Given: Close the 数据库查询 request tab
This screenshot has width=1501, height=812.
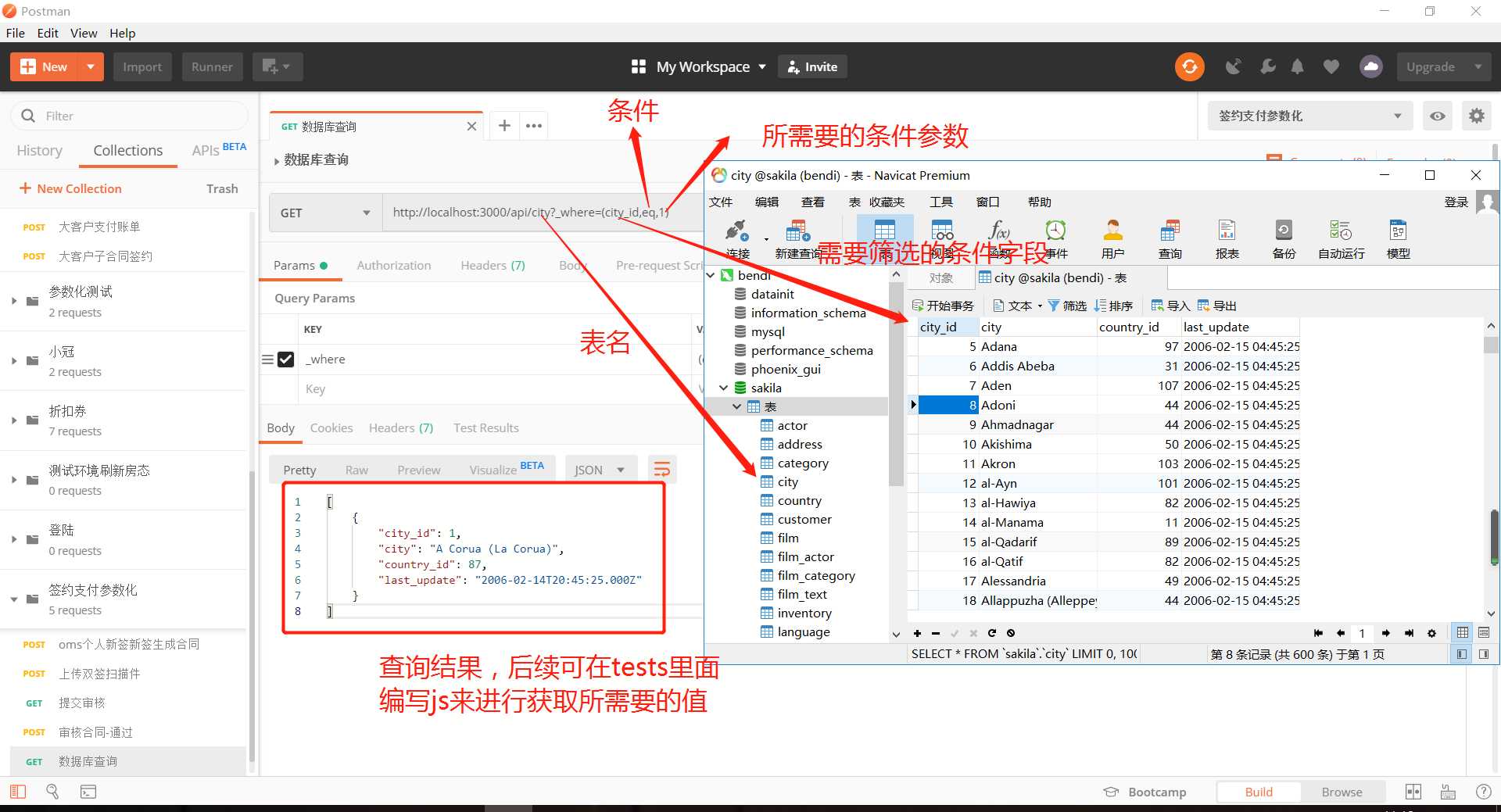Looking at the screenshot, I should (x=471, y=127).
